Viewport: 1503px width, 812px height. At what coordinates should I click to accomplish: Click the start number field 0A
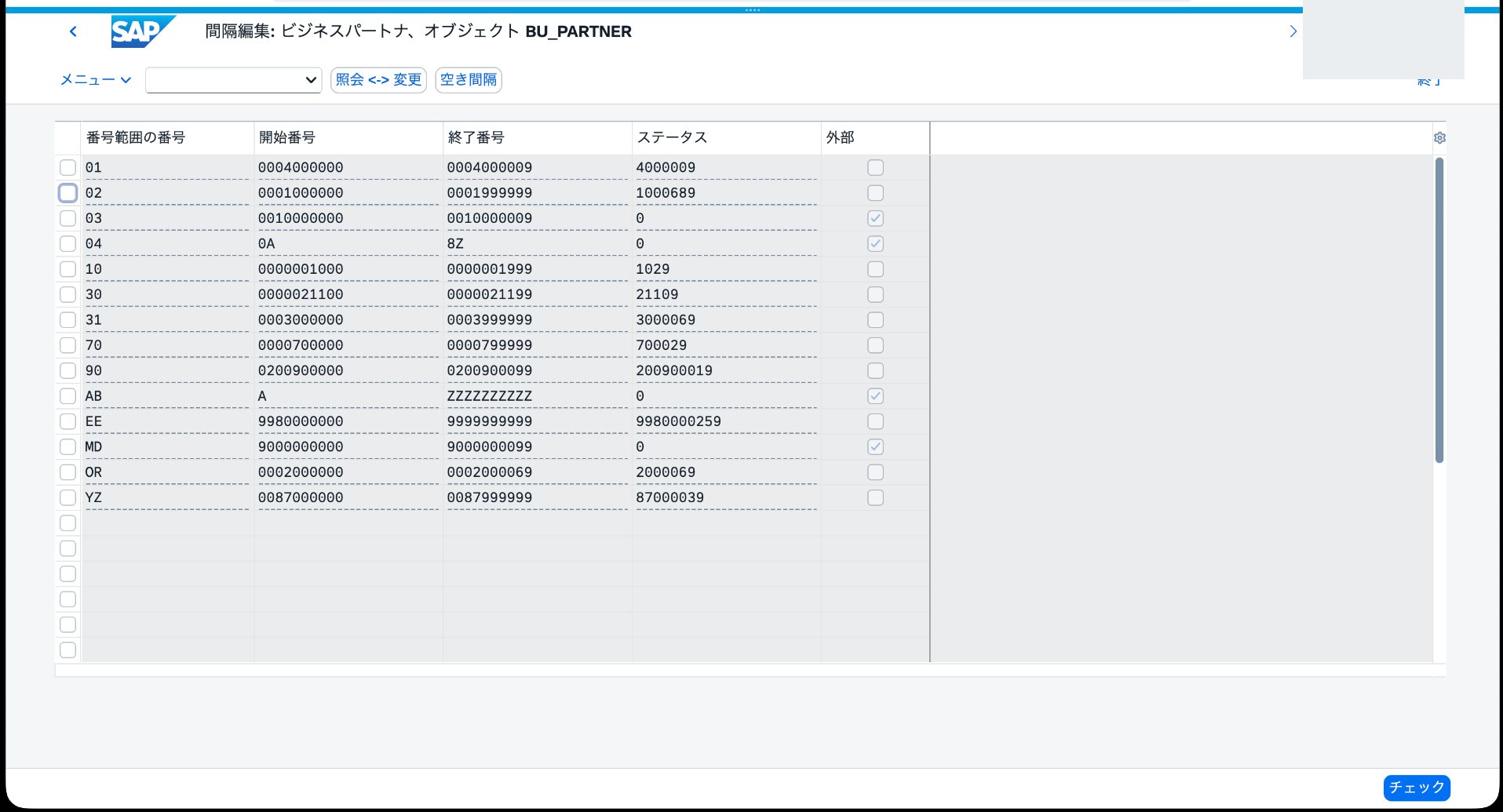(348, 244)
